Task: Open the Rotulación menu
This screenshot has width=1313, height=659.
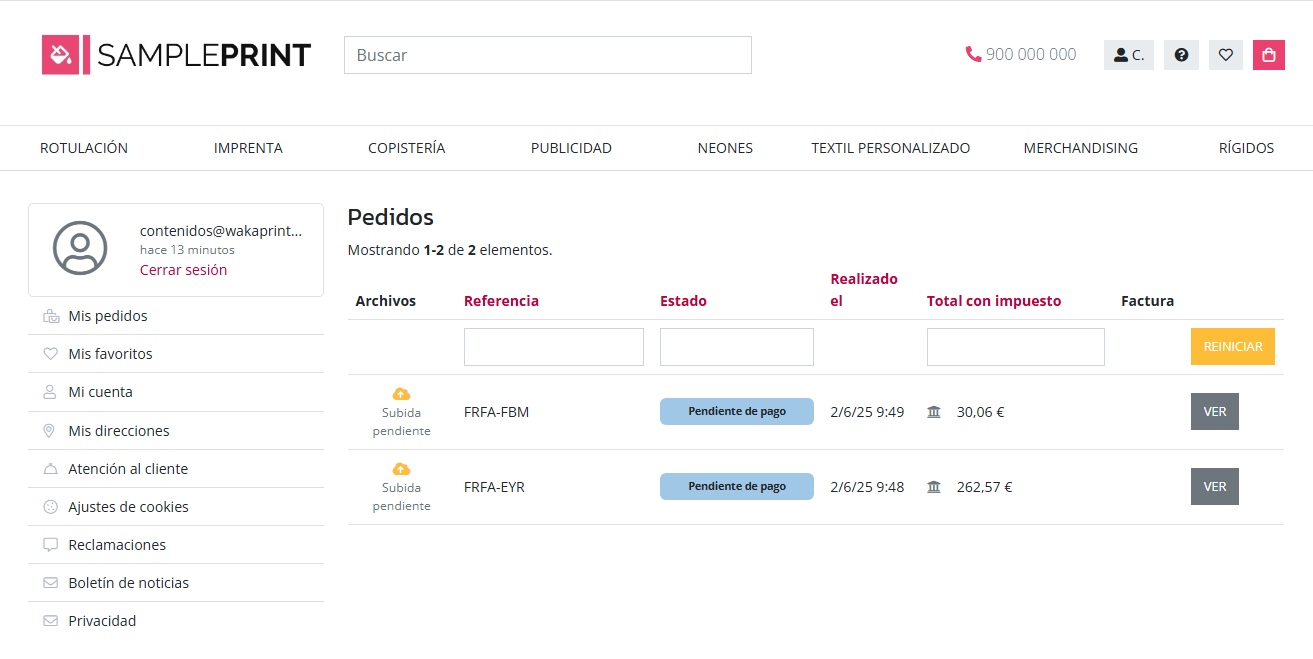Action: click(84, 148)
